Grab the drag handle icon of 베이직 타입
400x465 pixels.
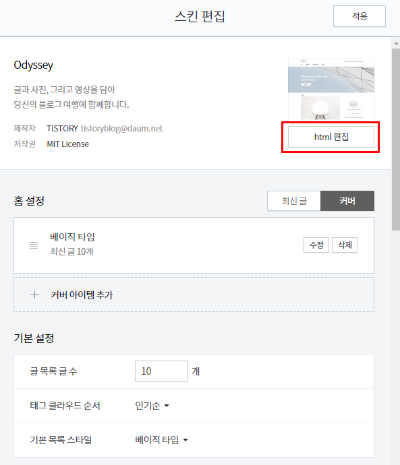click(x=34, y=246)
